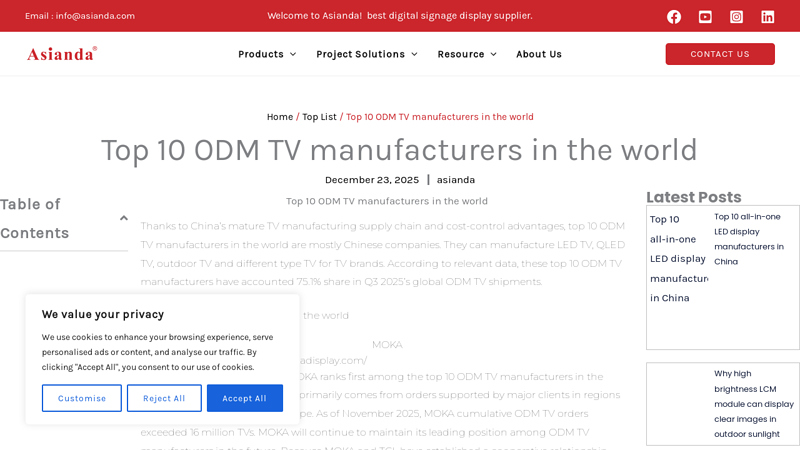The height and width of the screenshot is (450, 800).
Task: Open the Facebook social icon
Action: 673,17
